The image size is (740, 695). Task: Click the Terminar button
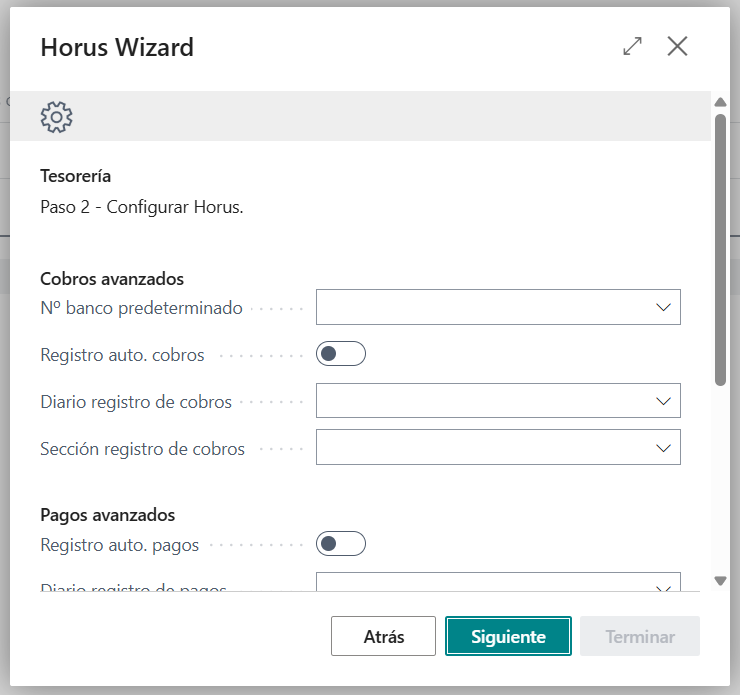(639, 636)
